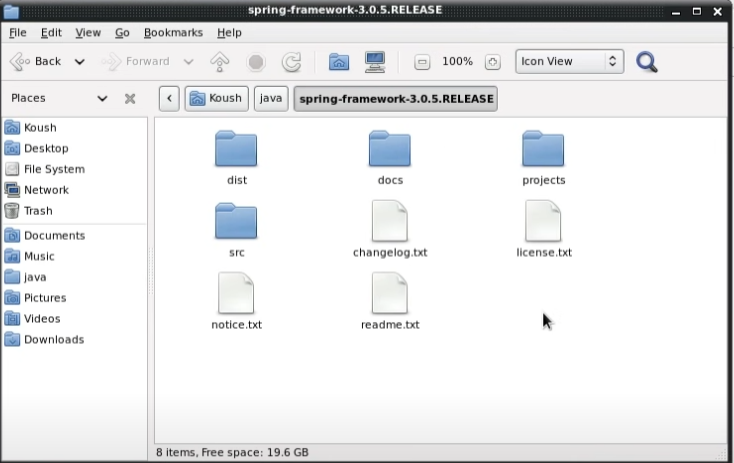Maximize the file manager window

[697, 11]
